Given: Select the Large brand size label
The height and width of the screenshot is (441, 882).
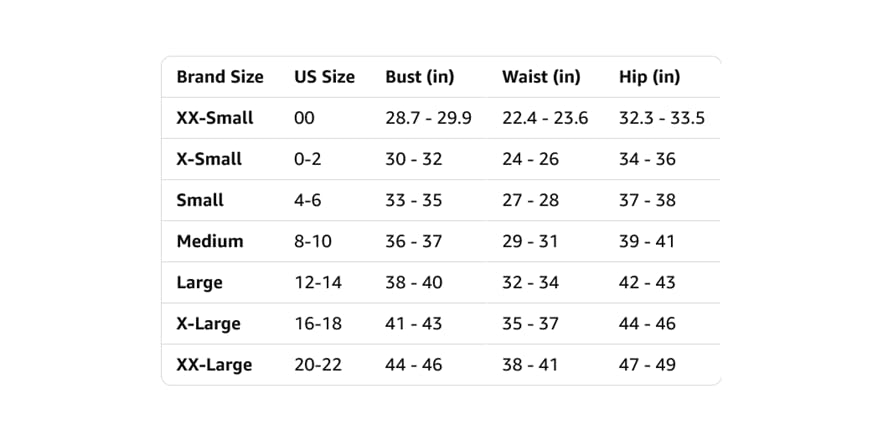Looking at the screenshot, I should pyautogui.click(x=200, y=283).
